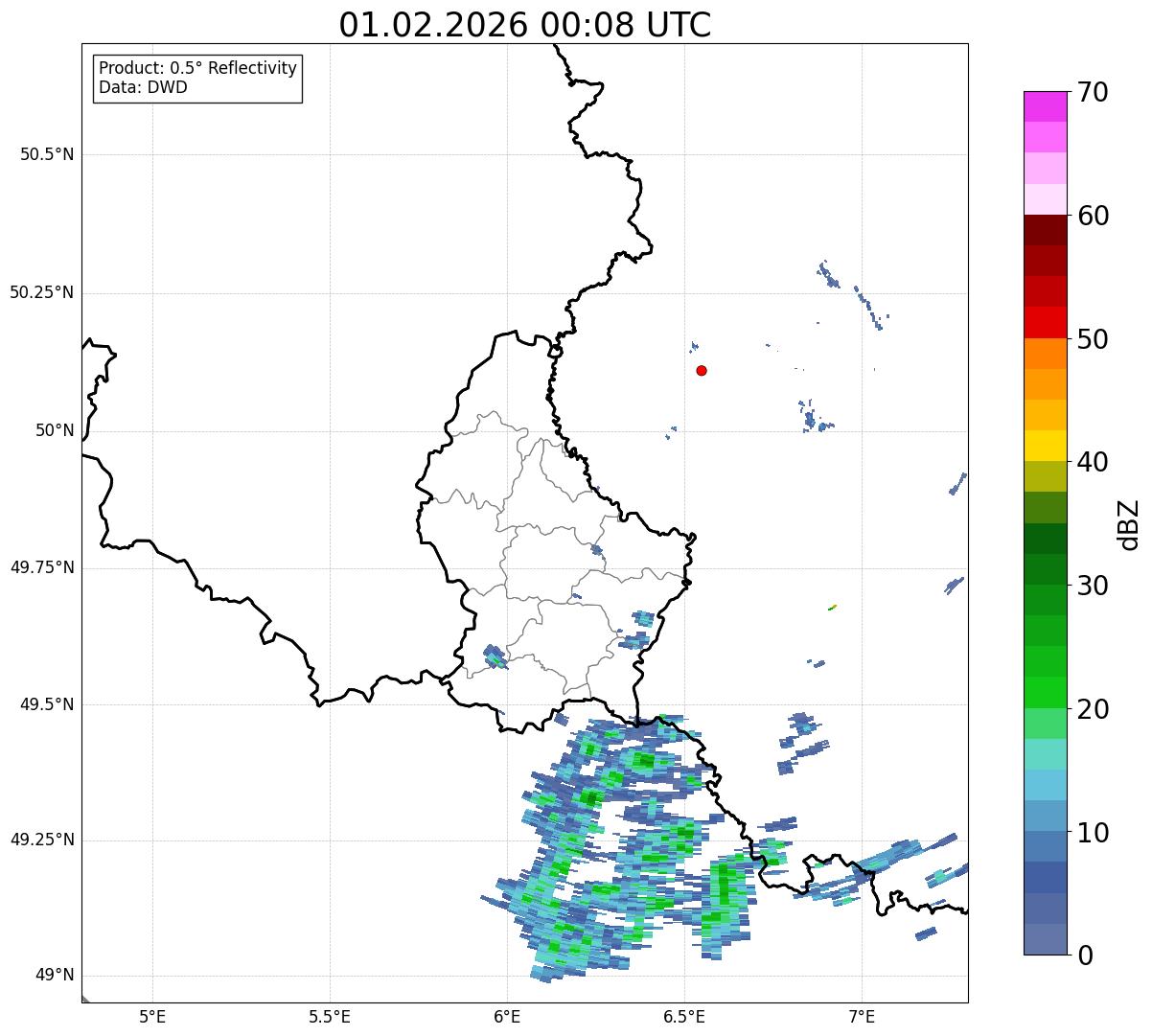
Task: Click the 6.5°E longitude label
Action: click(x=684, y=1016)
